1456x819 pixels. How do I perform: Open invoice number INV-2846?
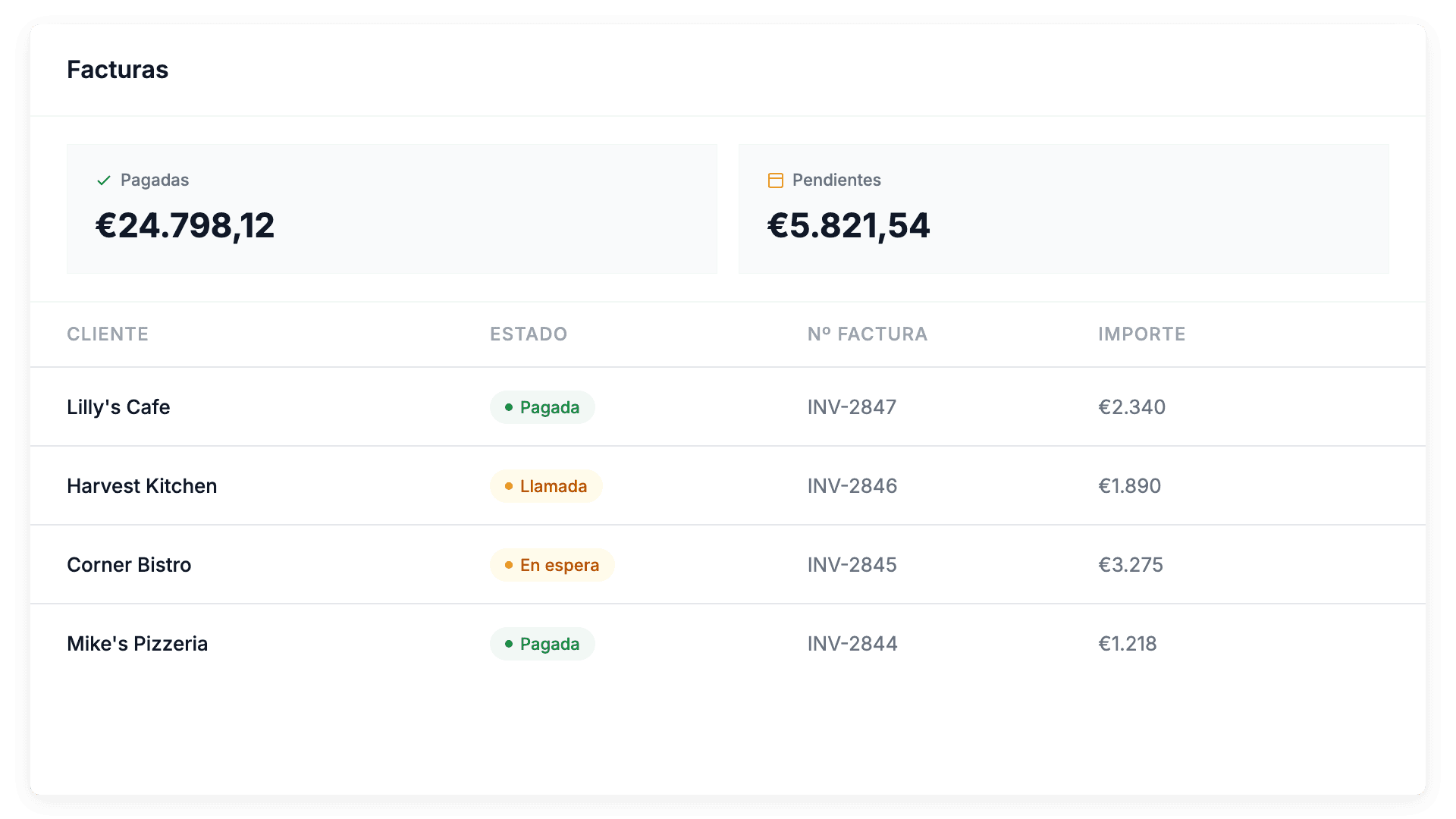852,486
